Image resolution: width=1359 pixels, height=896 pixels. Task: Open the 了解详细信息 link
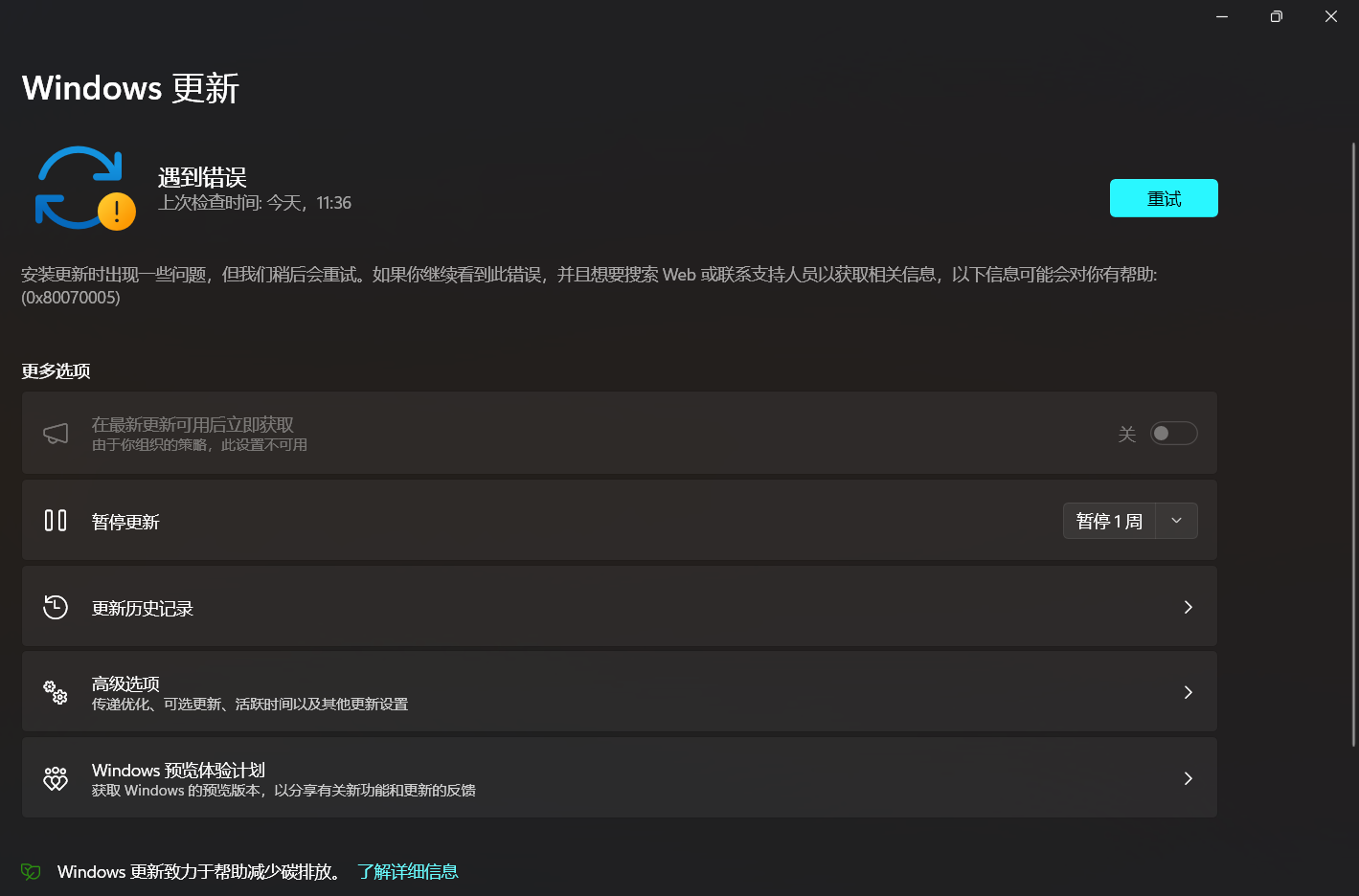[x=408, y=871]
